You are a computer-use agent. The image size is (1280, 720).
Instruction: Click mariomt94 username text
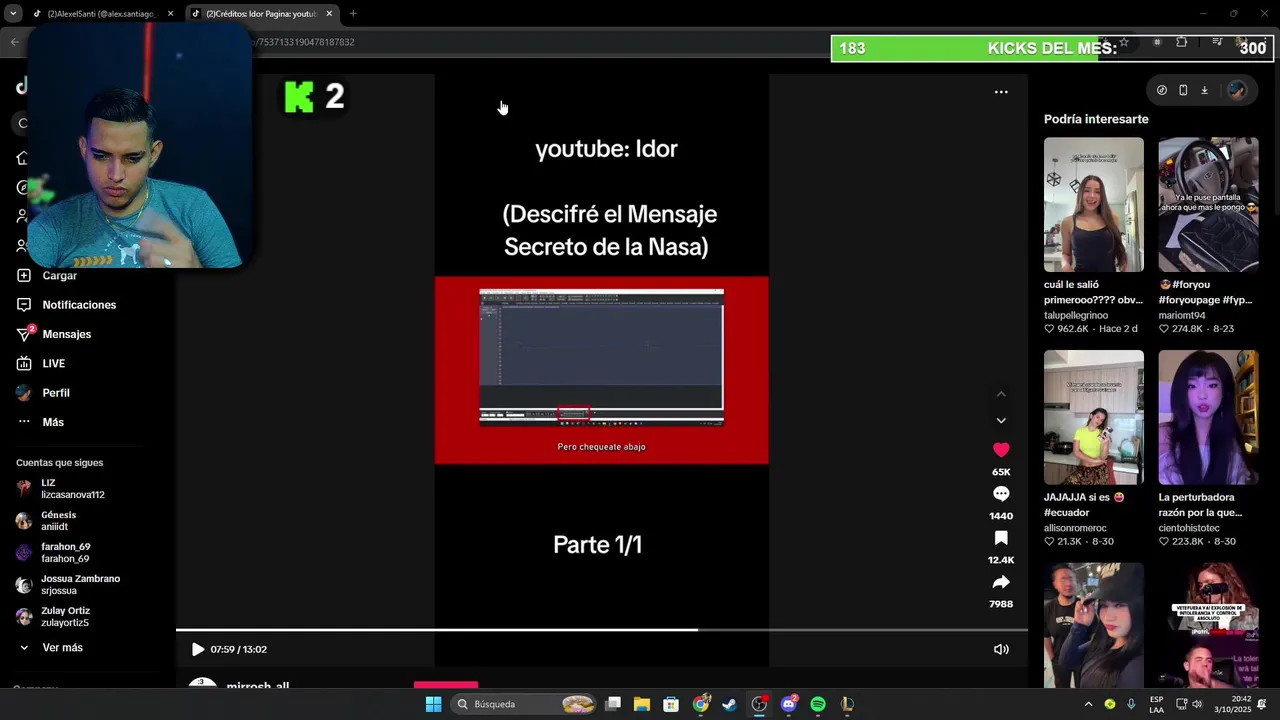(1182, 315)
